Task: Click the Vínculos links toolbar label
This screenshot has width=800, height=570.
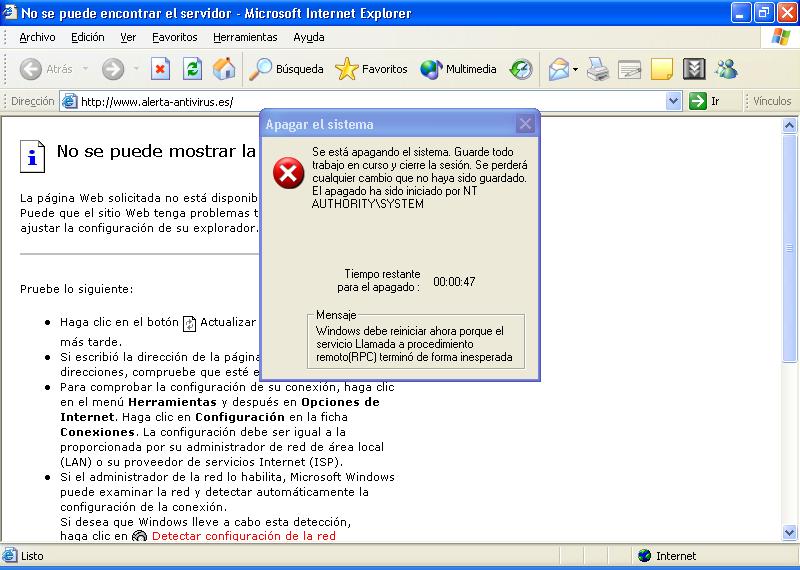Action: coord(771,101)
